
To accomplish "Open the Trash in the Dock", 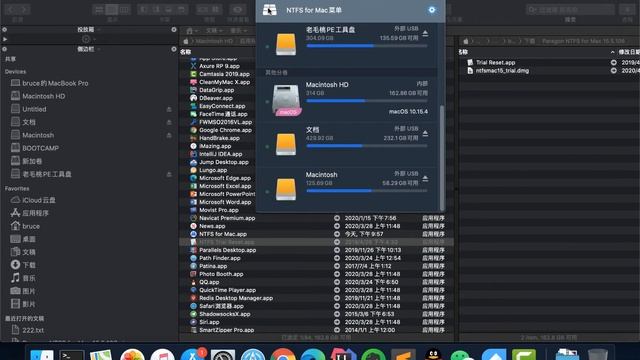I will pyautogui.click(x=598, y=355).
